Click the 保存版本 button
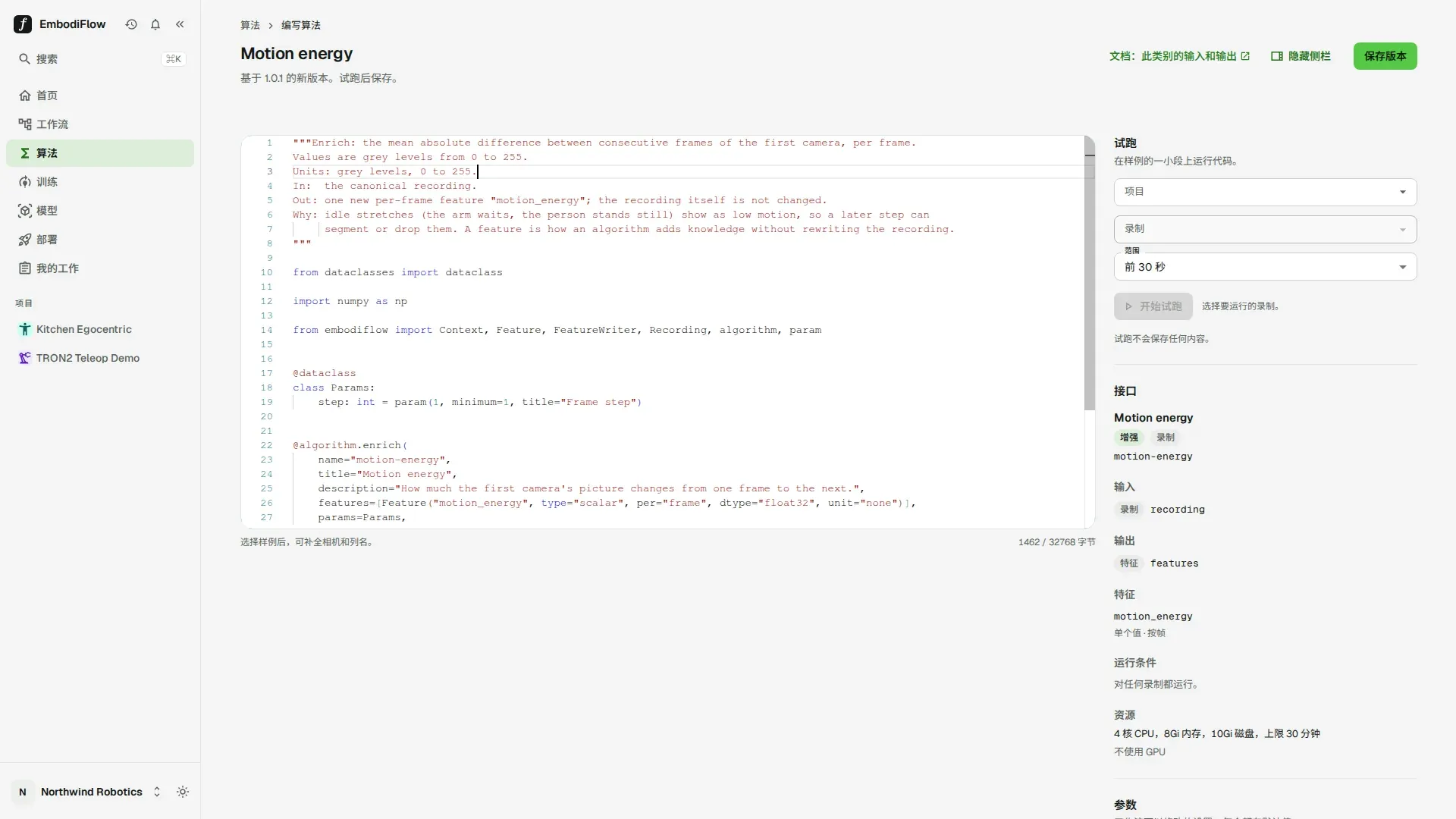This screenshot has height=819, width=1456. pos(1385,56)
